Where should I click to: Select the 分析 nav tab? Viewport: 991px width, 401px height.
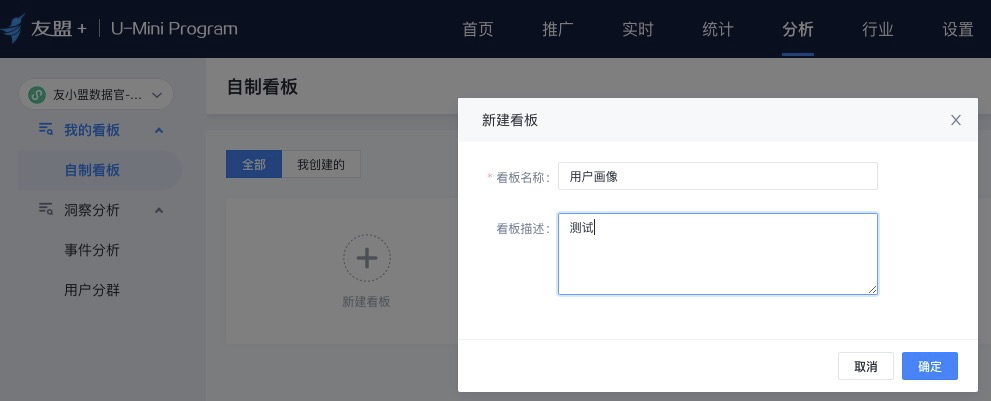click(798, 29)
